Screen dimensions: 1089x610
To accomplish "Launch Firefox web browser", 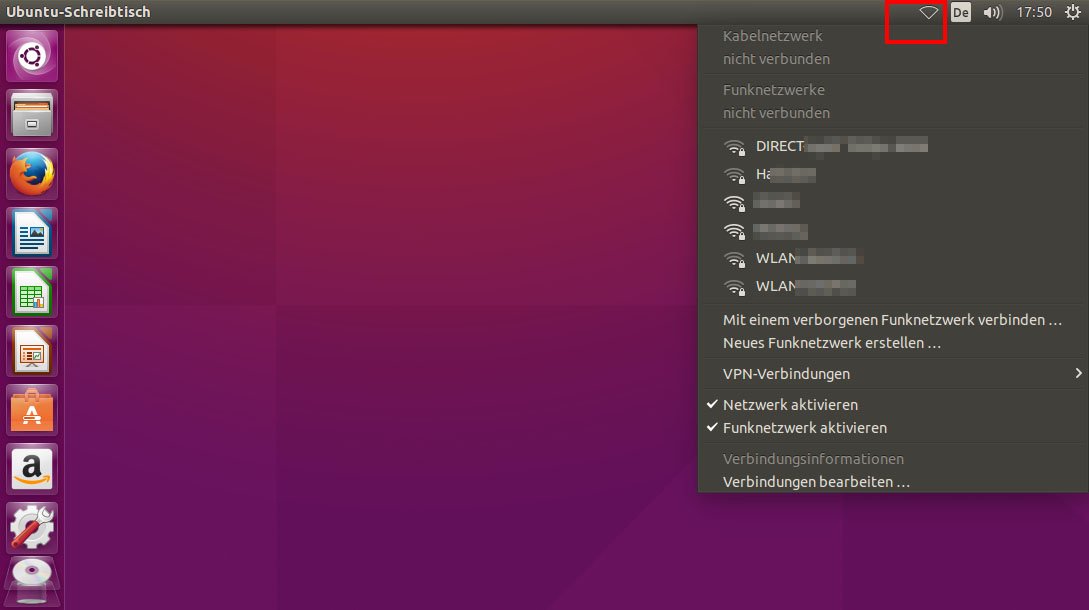I will point(32,174).
